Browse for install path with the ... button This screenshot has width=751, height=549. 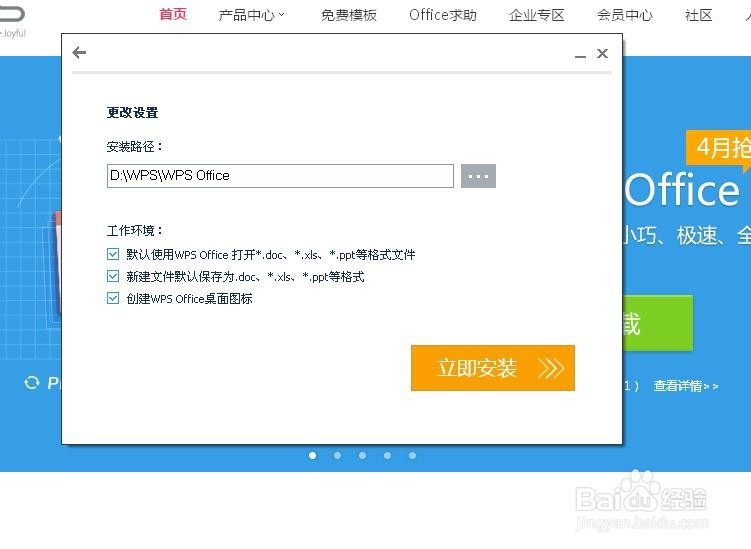click(478, 176)
